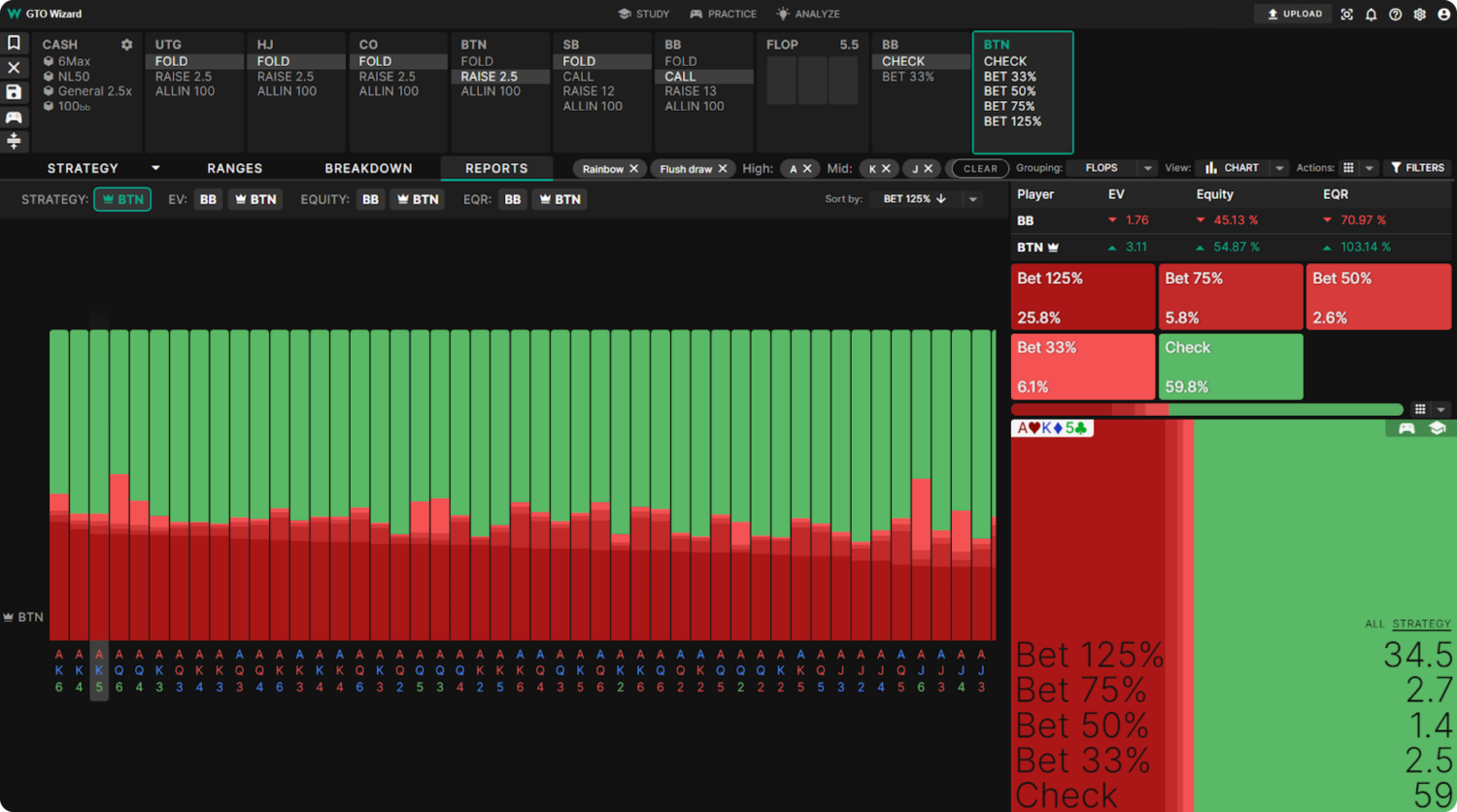Select RAISE 12 in SB card
This screenshot has height=812, width=1457.
589,91
